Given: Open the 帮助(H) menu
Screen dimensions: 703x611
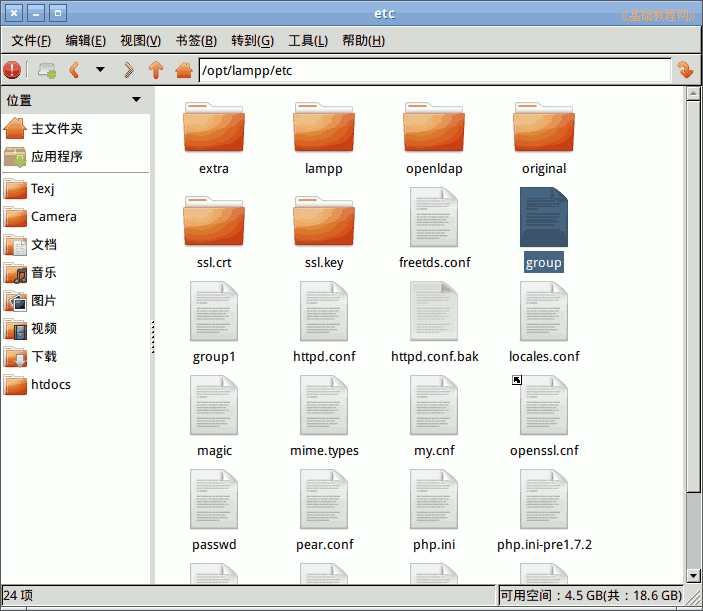Looking at the screenshot, I should [x=364, y=41].
